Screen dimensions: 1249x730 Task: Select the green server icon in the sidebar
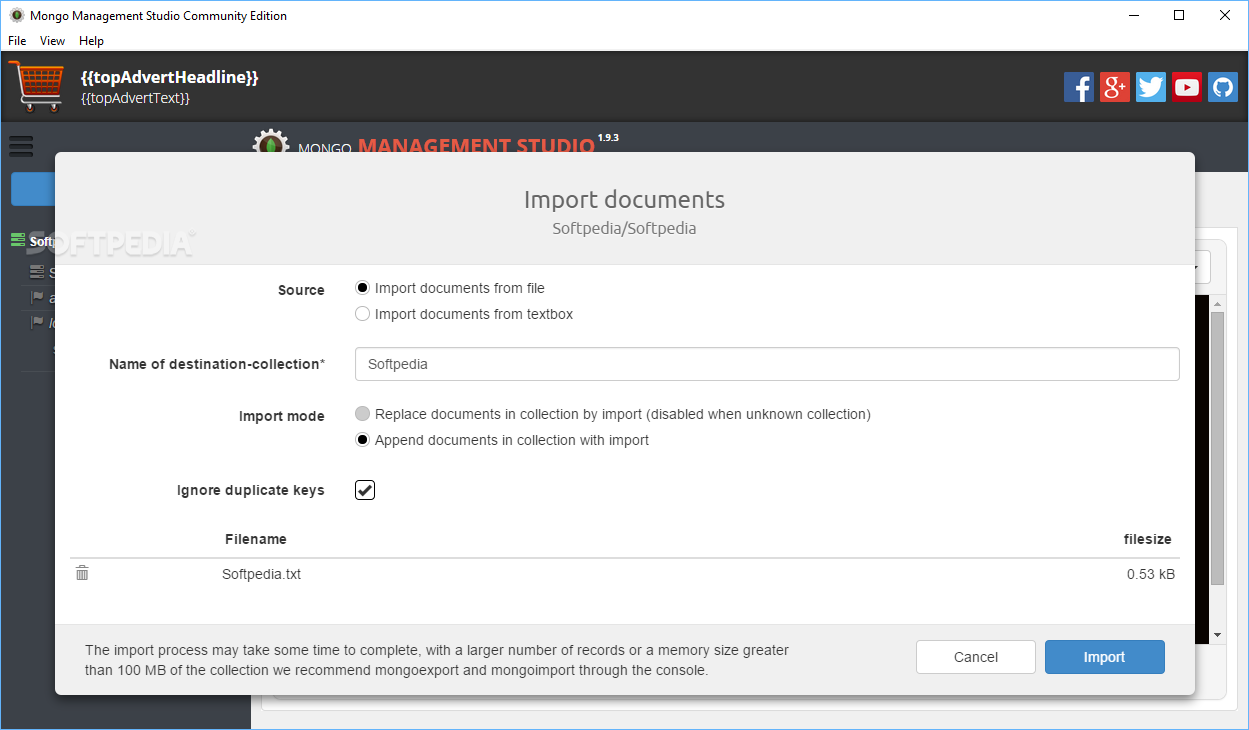point(18,240)
